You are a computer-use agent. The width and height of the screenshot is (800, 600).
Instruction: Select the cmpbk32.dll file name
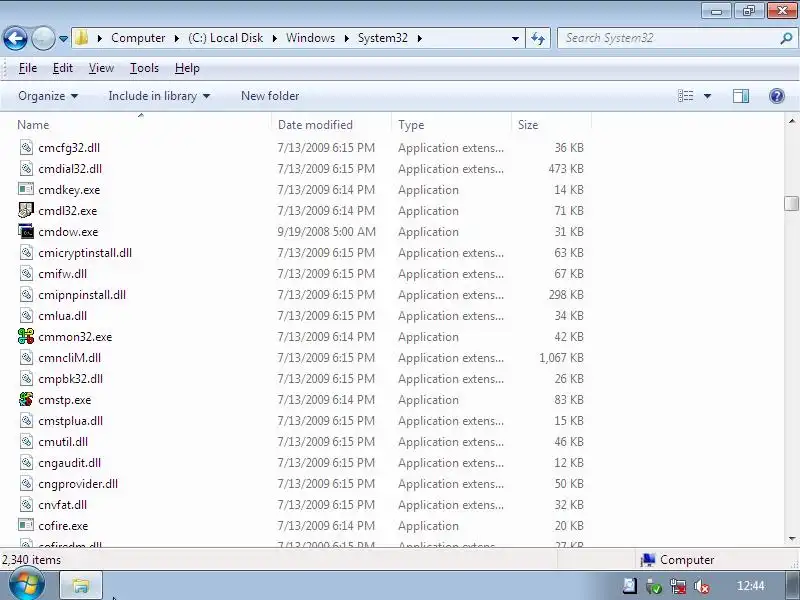(x=70, y=379)
